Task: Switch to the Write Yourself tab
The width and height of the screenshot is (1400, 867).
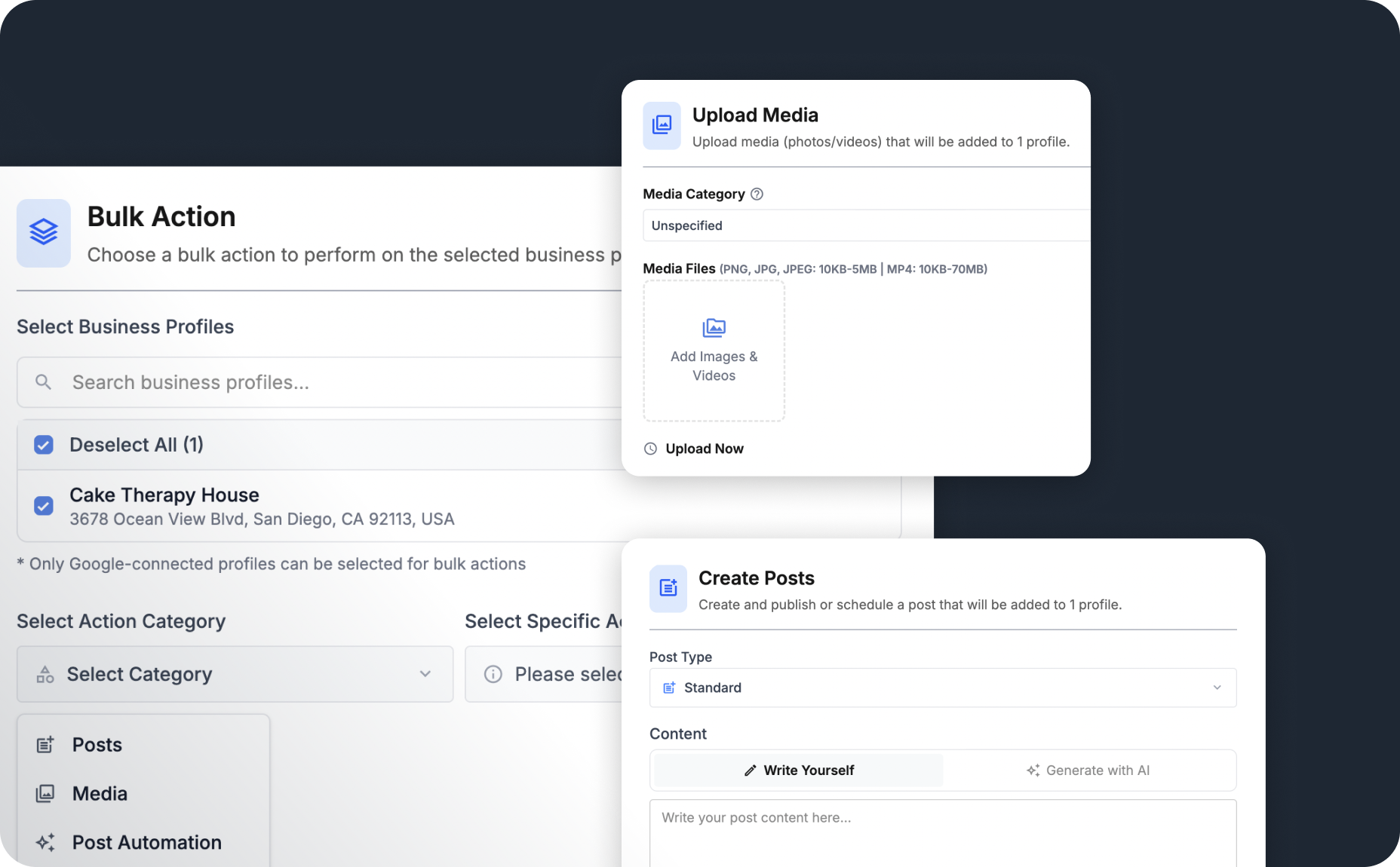Action: pyautogui.click(x=799, y=770)
